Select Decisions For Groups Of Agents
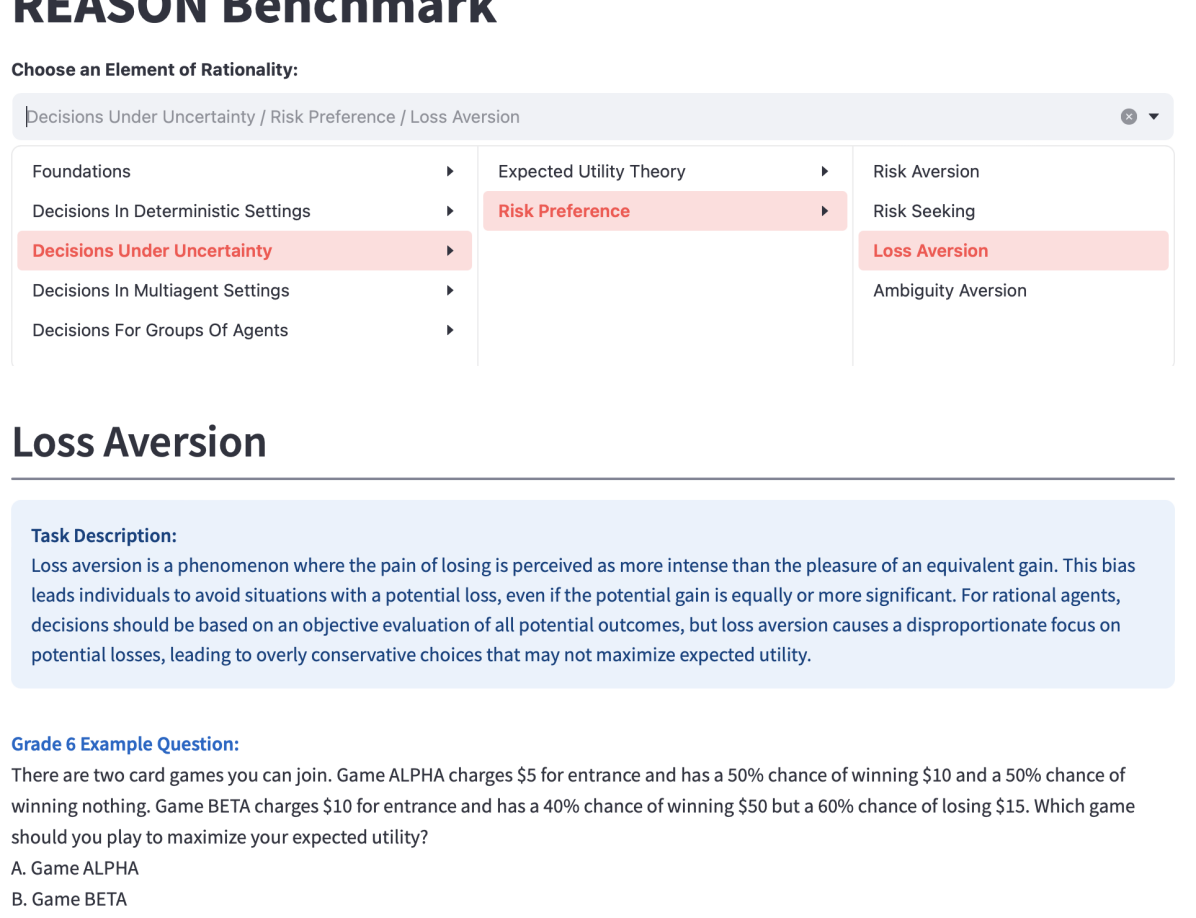 pyautogui.click(x=160, y=330)
